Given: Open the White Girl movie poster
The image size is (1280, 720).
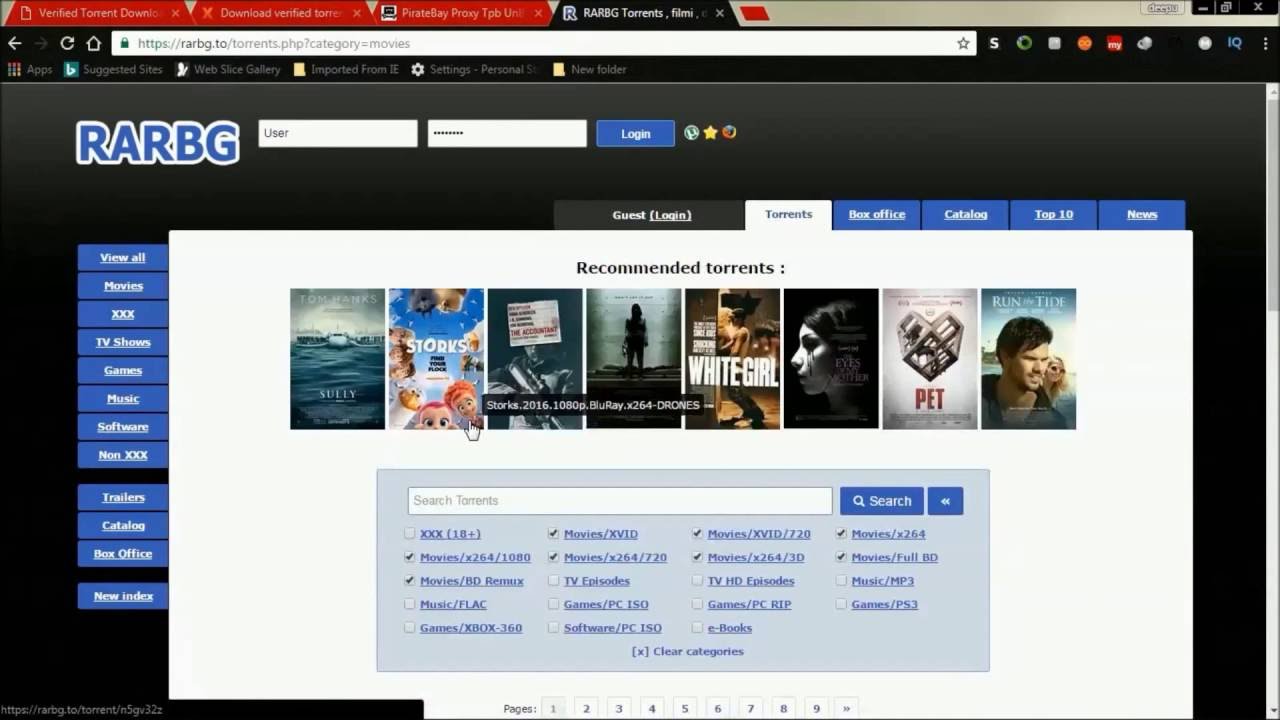Looking at the screenshot, I should [x=732, y=359].
